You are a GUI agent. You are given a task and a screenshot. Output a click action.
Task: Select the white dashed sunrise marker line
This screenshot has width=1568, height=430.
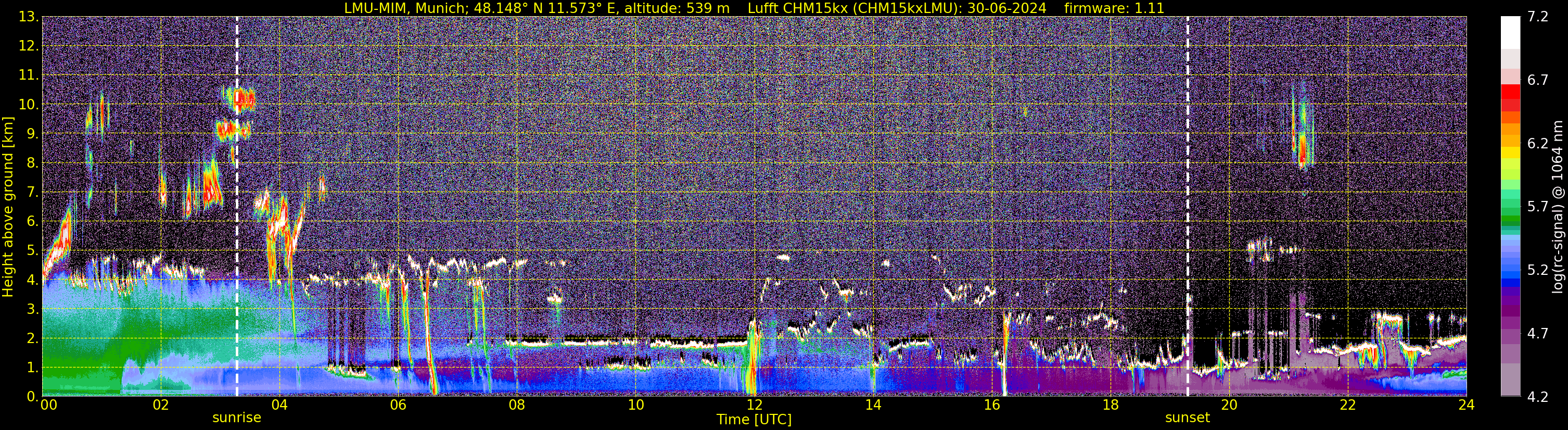[237, 207]
